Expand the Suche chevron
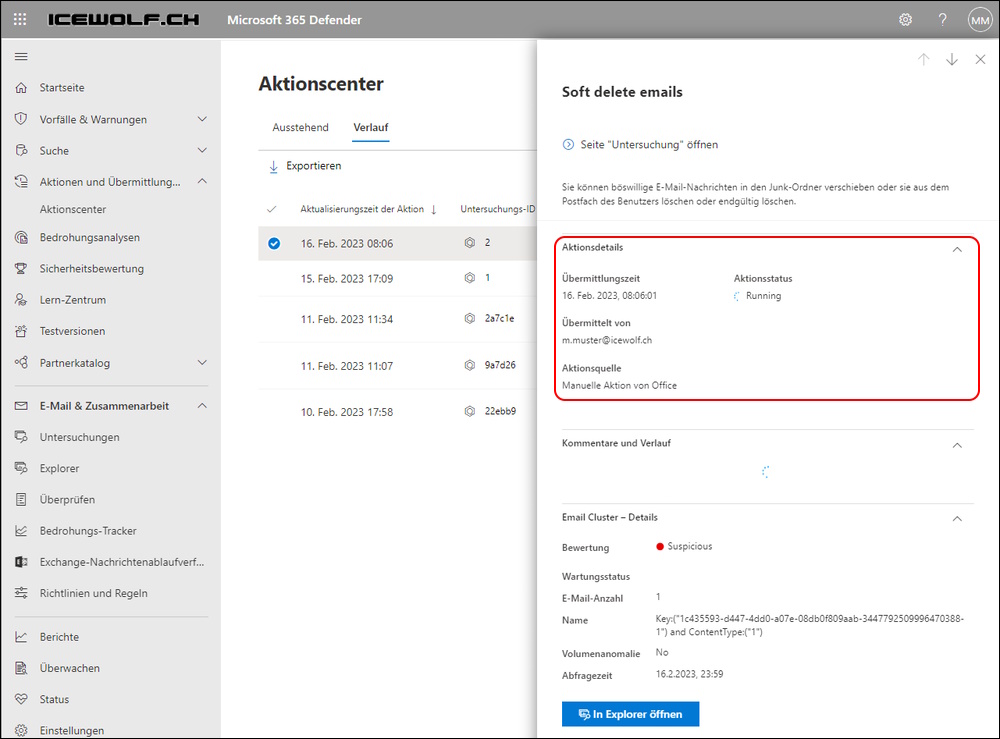This screenshot has height=739, width=1000. [x=202, y=150]
